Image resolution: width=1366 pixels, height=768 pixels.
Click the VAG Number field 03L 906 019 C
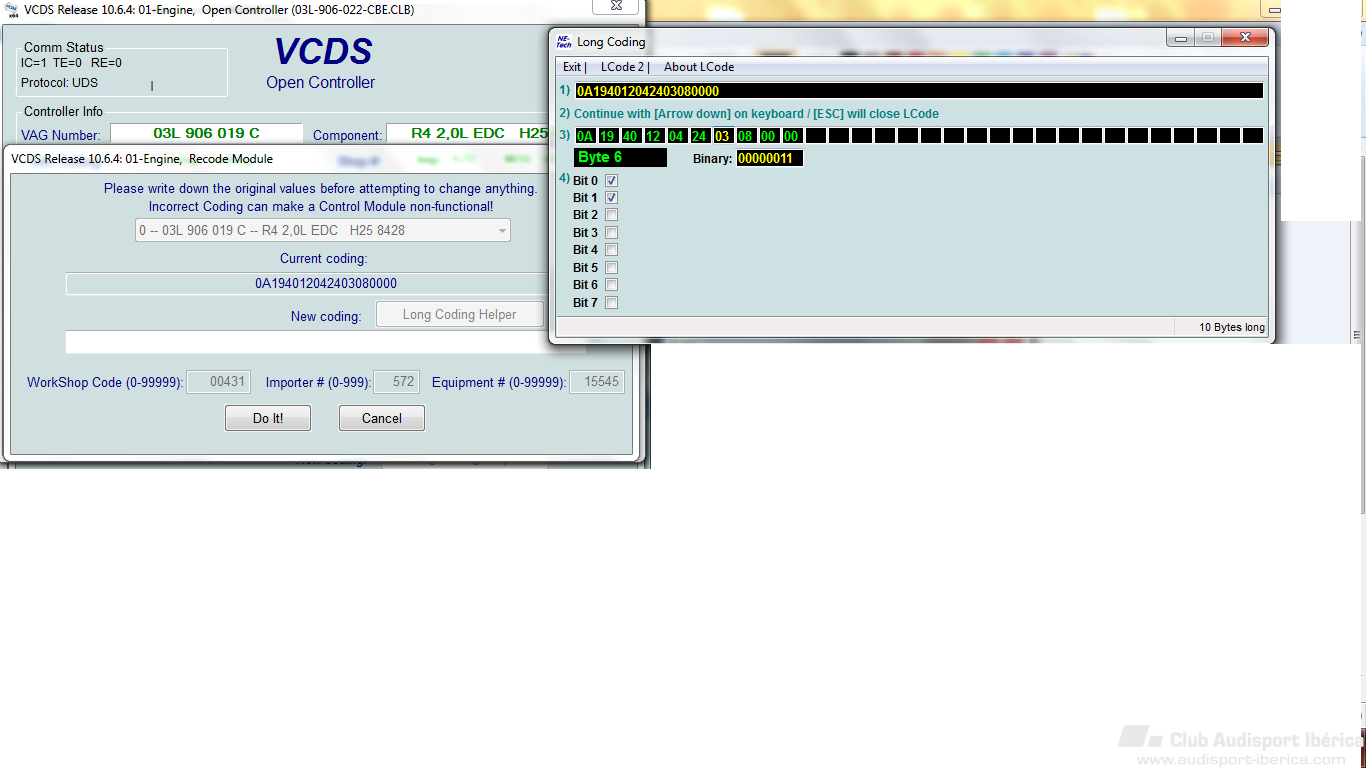[206, 133]
